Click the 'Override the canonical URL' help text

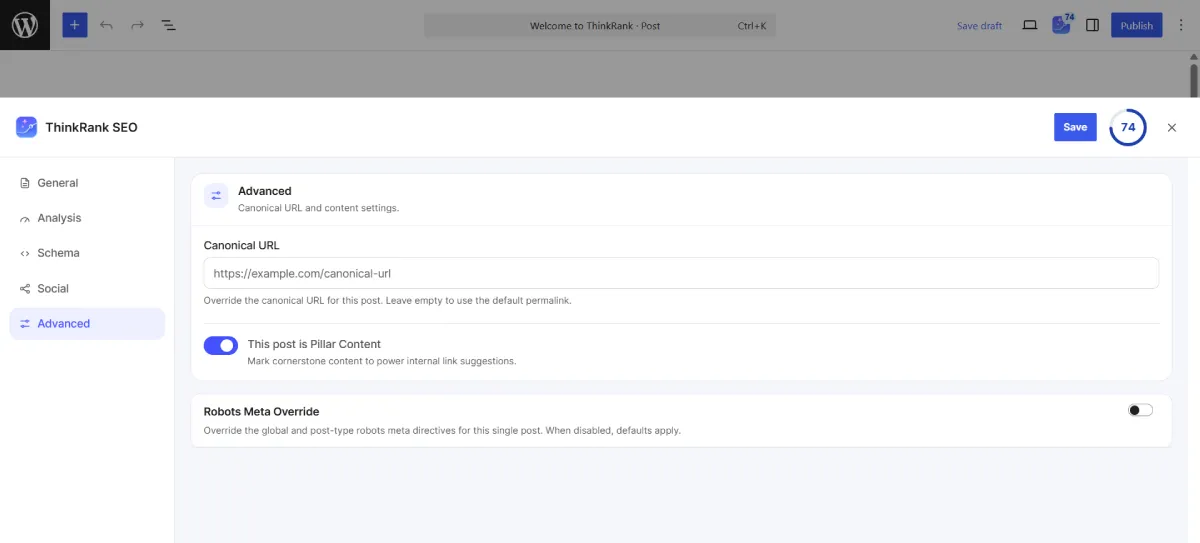pos(387,300)
